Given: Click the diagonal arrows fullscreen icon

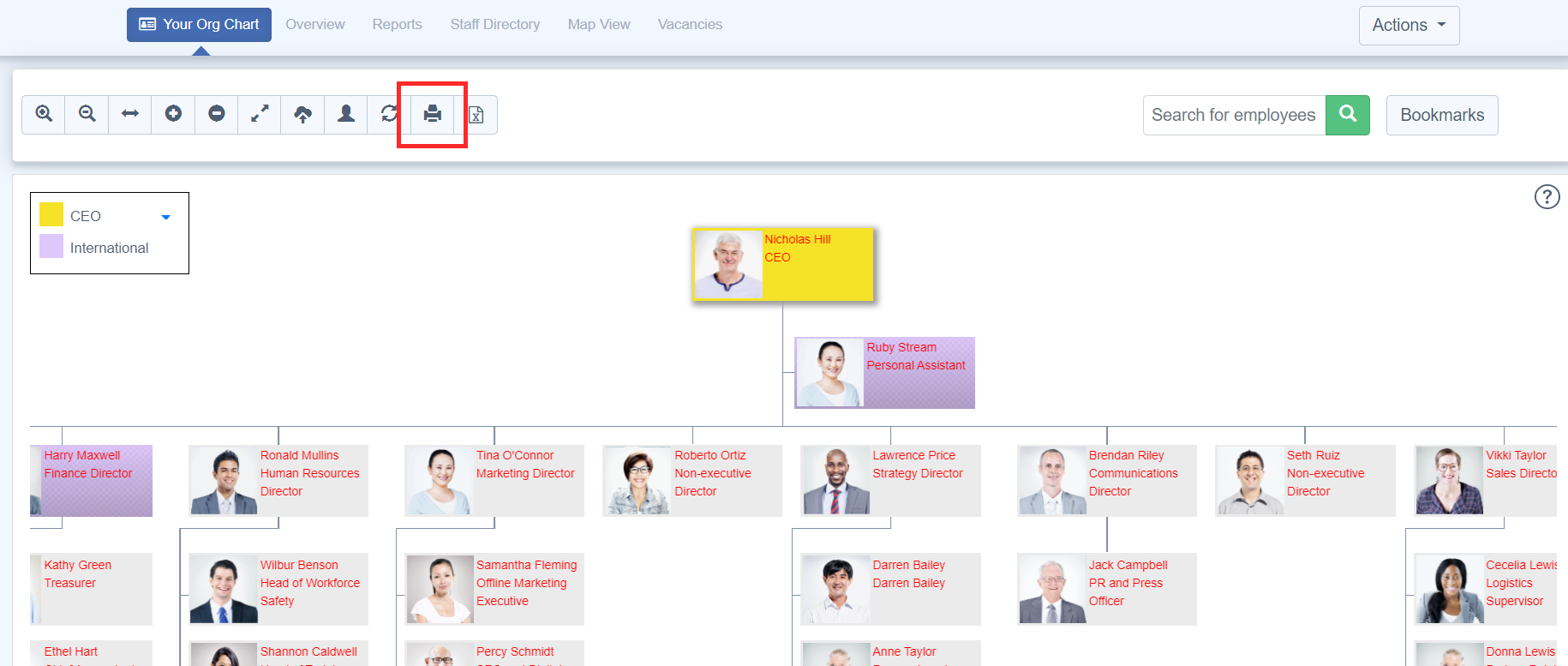Looking at the screenshot, I should tap(260, 114).
